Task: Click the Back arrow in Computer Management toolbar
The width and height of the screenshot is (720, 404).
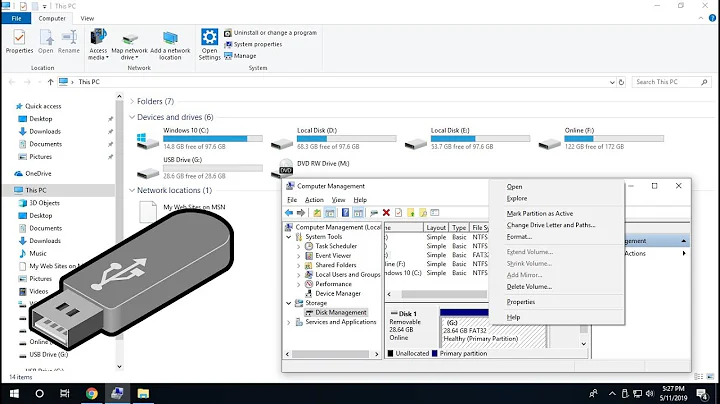Action: pyautogui.click(x=289, y=213)
